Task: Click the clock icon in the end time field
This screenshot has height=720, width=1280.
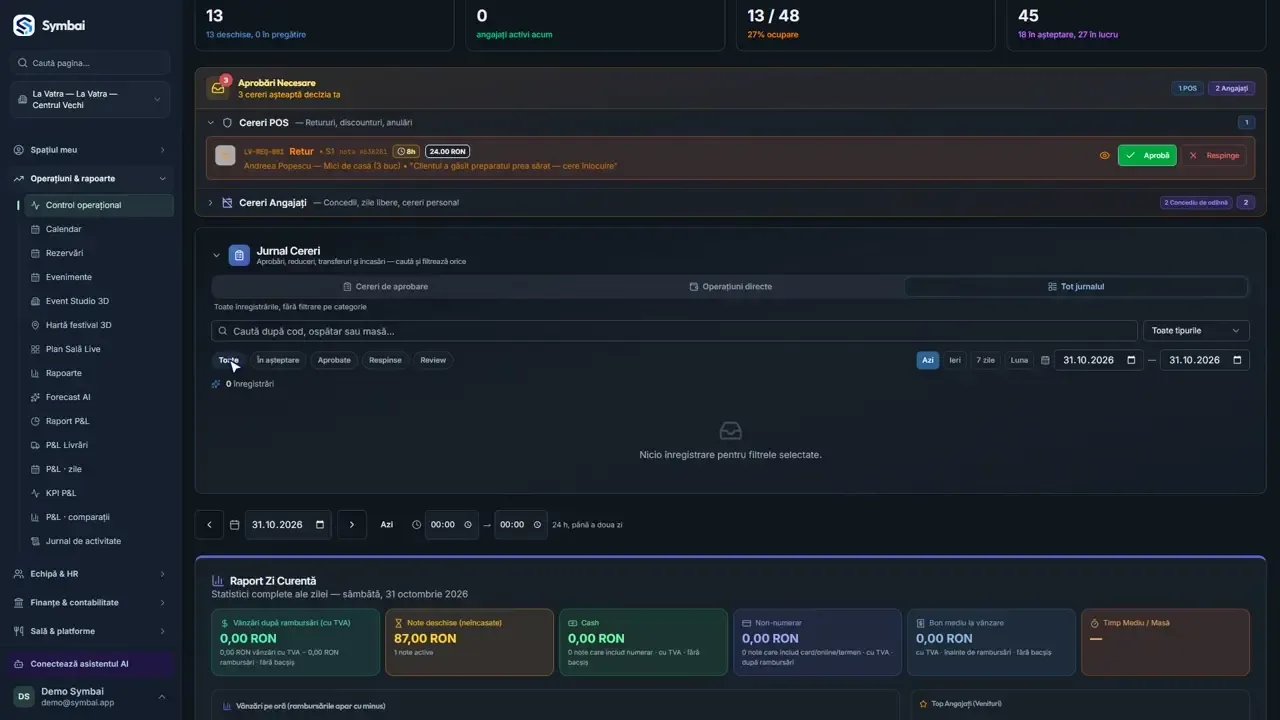Action: tap(537, 525)
